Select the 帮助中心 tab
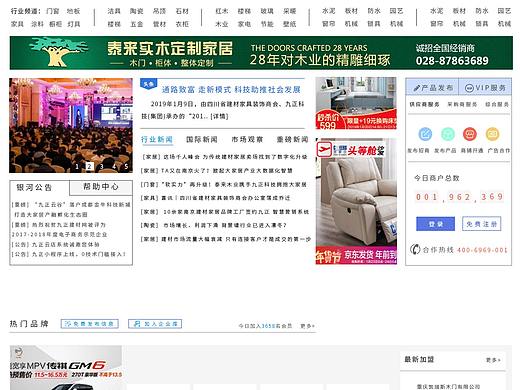This screenshot has width=520, height=390. pos(101,187)
